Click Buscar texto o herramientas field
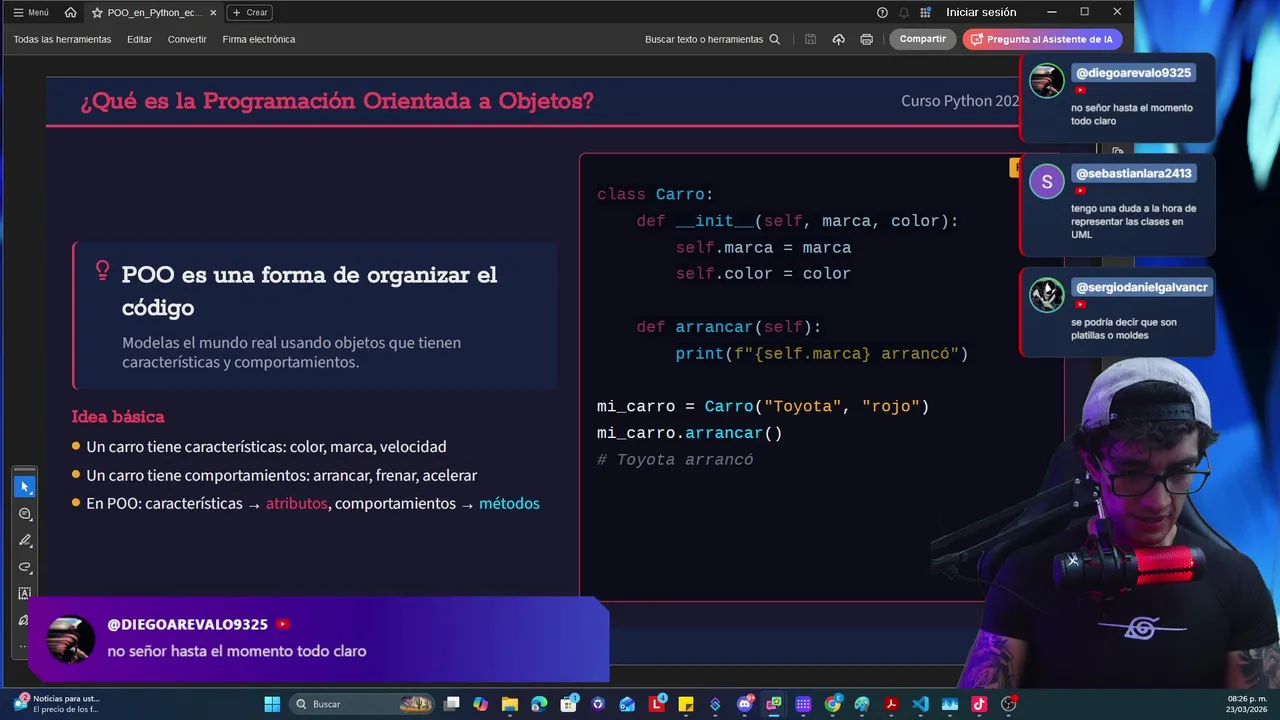The image size is (1280, 720). 712,39
